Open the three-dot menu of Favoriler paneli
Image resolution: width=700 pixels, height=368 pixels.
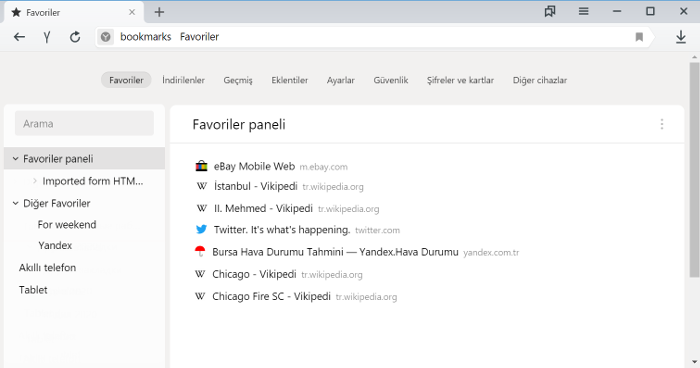pyautogui.click(x=662, y=124)
